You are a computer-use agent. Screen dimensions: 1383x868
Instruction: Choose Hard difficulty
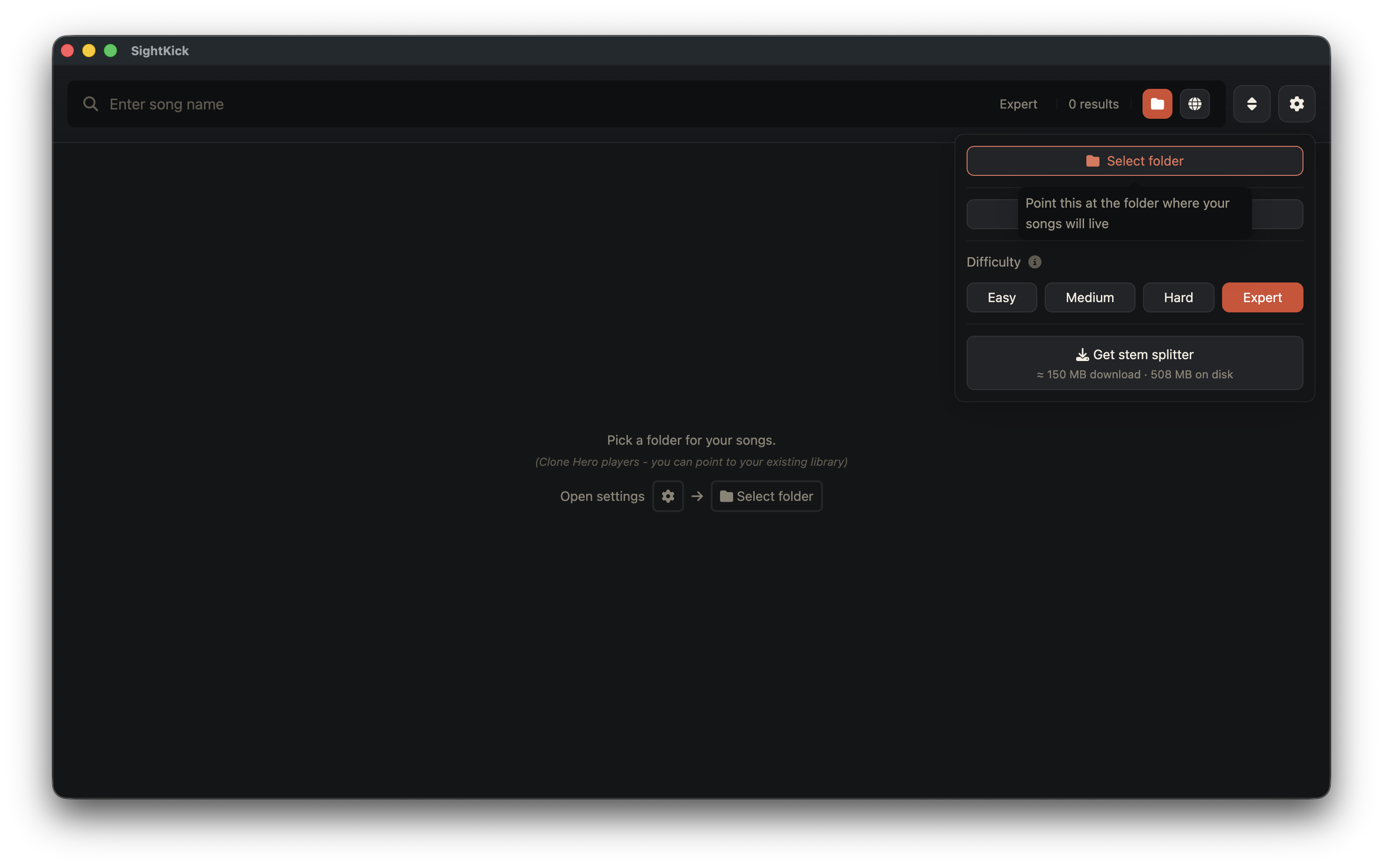1178,297
